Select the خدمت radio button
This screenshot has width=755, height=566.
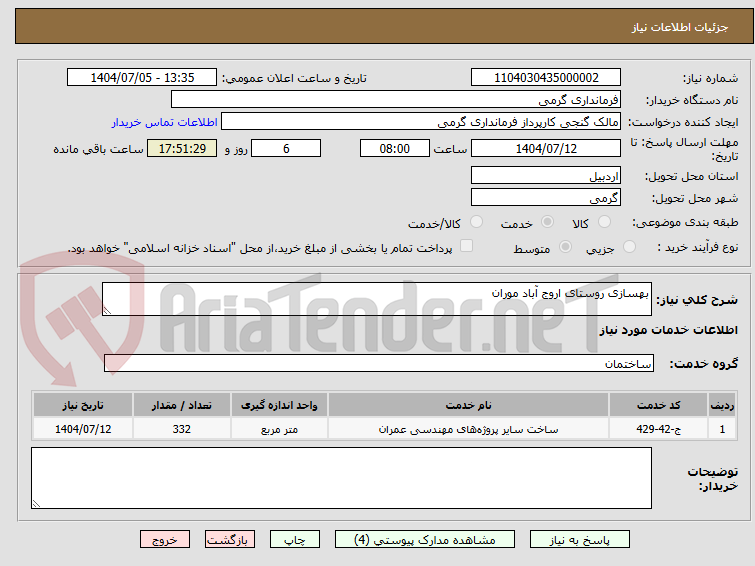[547, 222]
